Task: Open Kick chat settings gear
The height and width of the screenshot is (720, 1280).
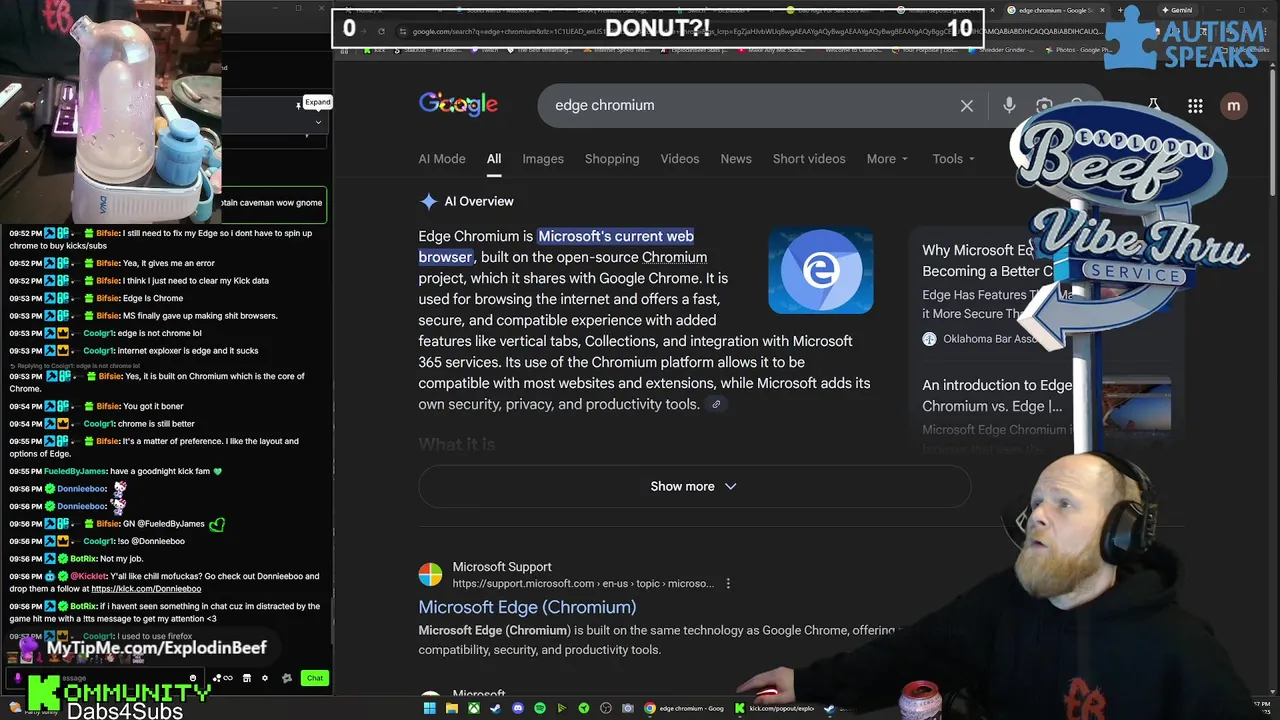Action: 265,678
